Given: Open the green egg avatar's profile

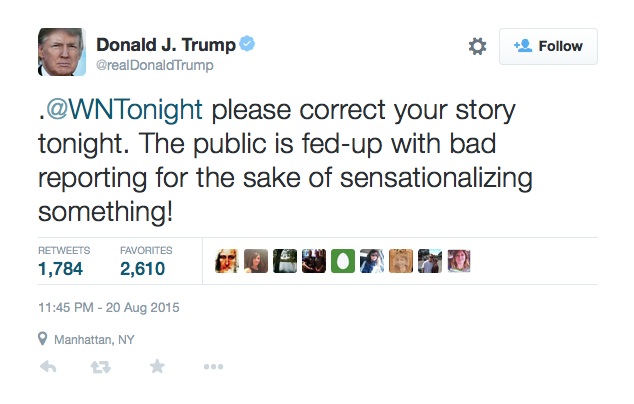Looking at the screenshot, I should [343, 261].
